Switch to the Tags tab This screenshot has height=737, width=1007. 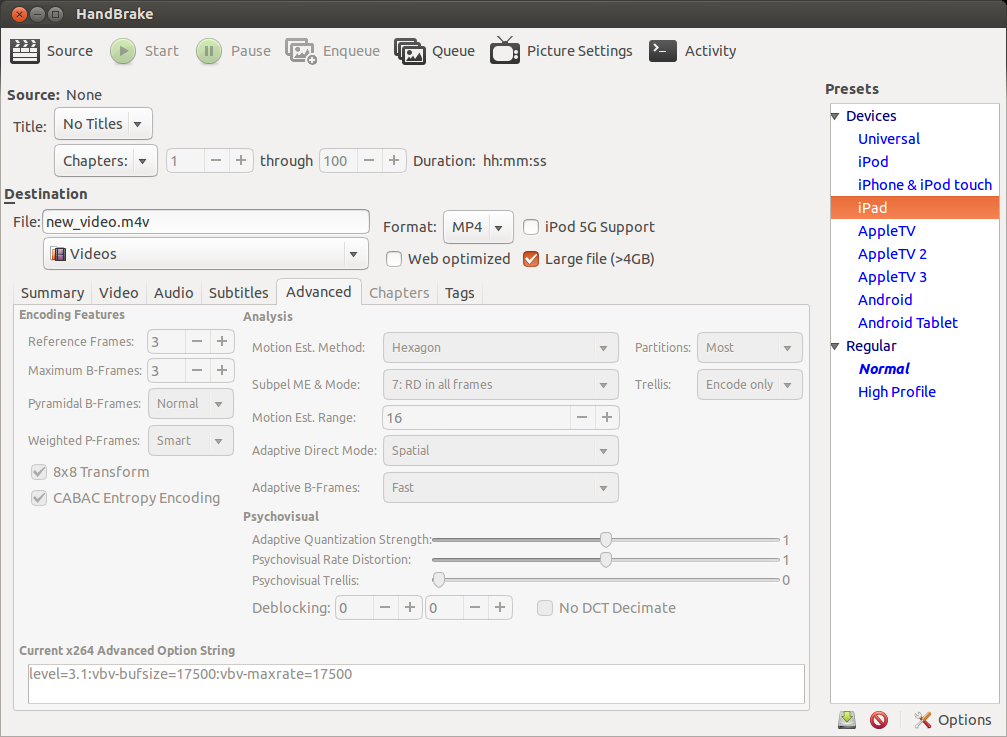pyautogui.click(x=460, y=293)
